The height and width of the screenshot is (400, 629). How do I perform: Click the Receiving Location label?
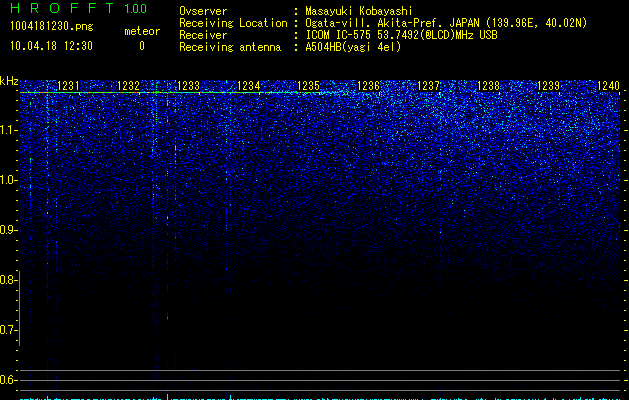[x=233, y=23]
